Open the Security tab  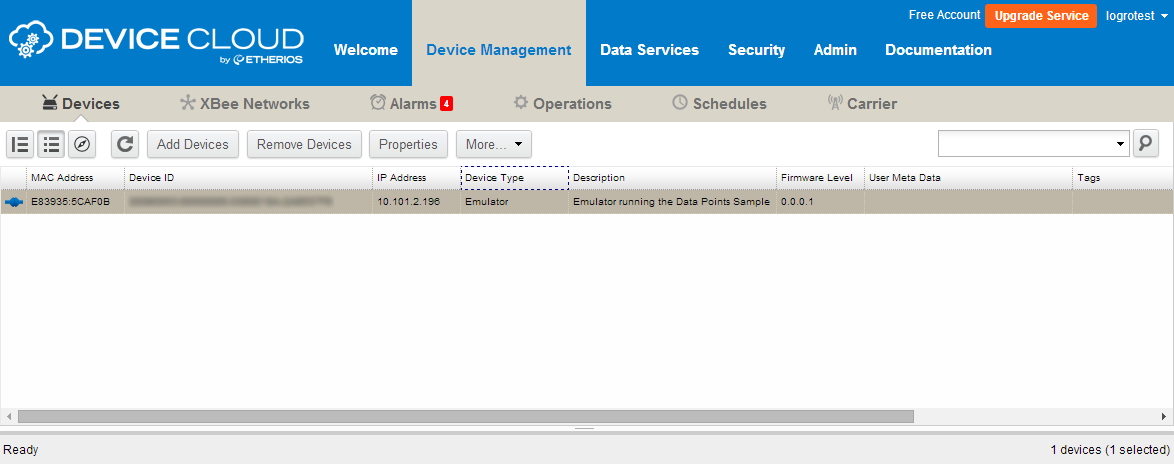pyautogui.click(x=756, y=50)
